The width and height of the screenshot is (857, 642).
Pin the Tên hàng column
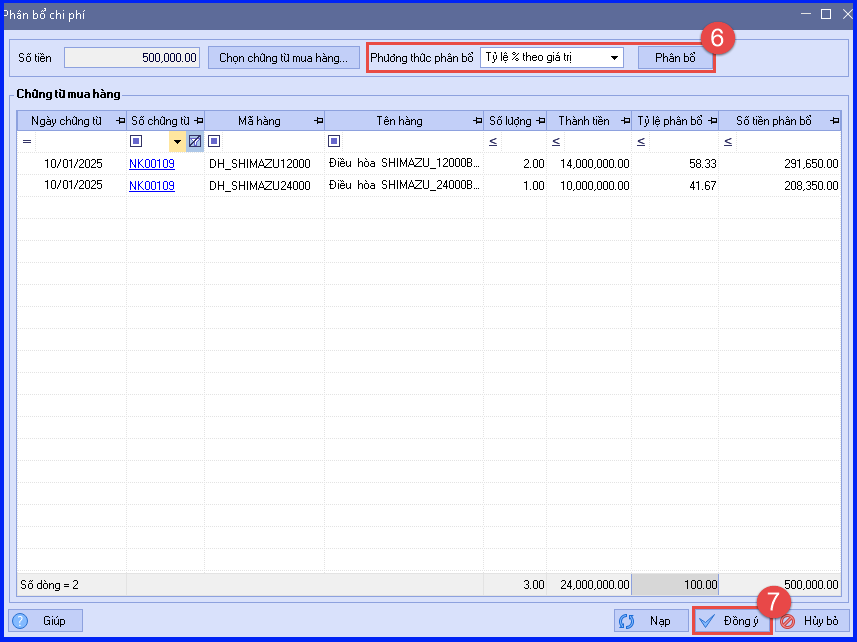pos(478,121)
